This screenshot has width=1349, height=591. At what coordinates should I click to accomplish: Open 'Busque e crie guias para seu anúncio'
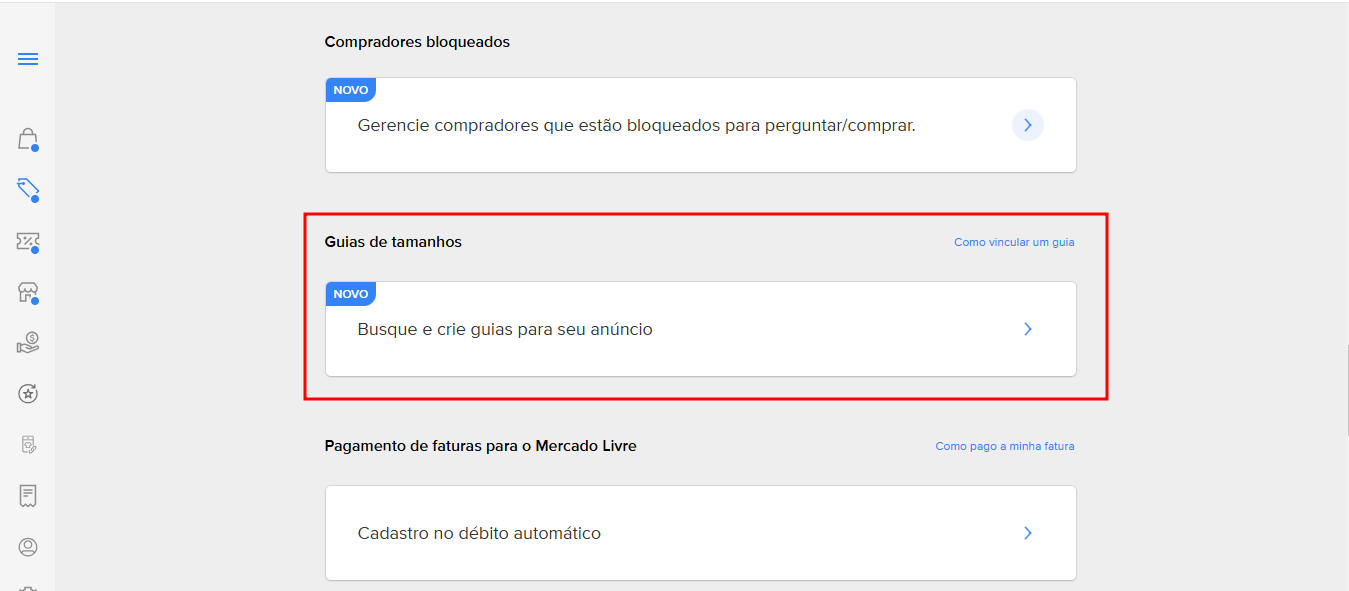(505, 329)
